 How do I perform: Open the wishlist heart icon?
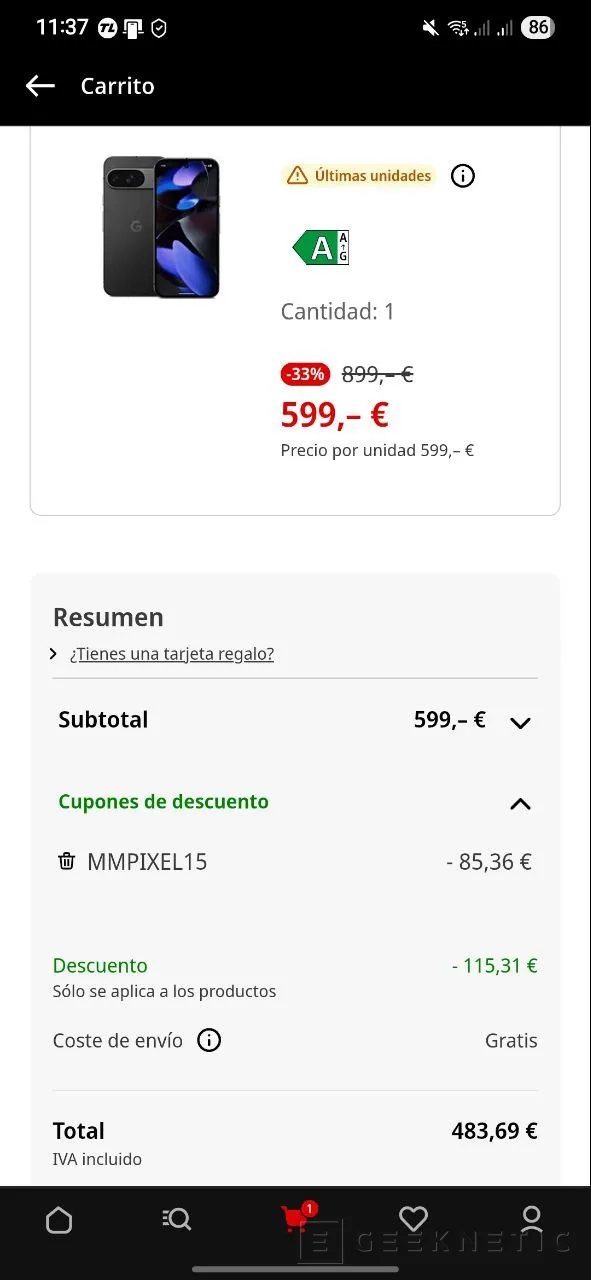point(413,1219)
